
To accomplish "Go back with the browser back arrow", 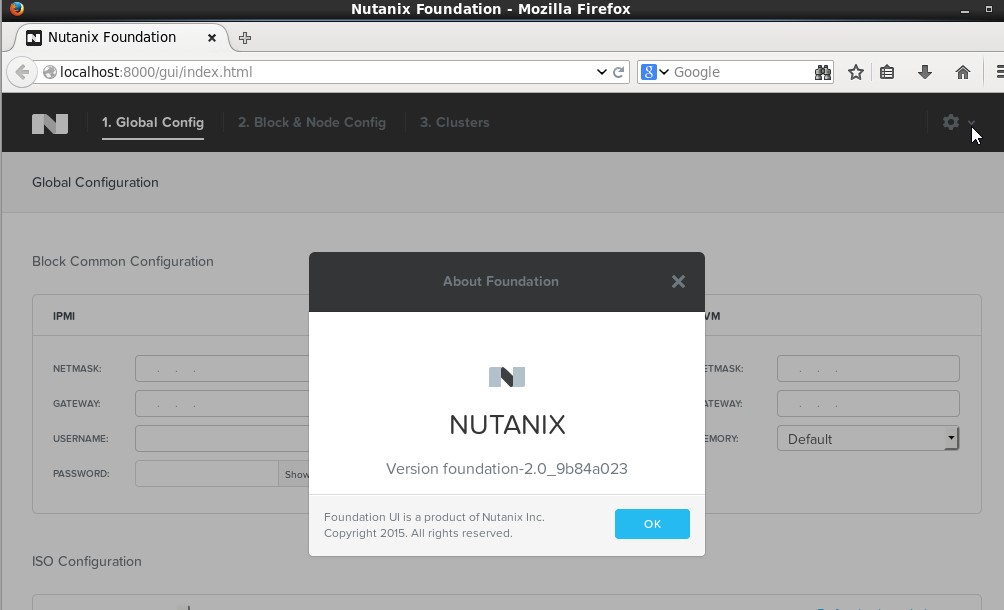I will pyautogui.click(x=21, y=72).
